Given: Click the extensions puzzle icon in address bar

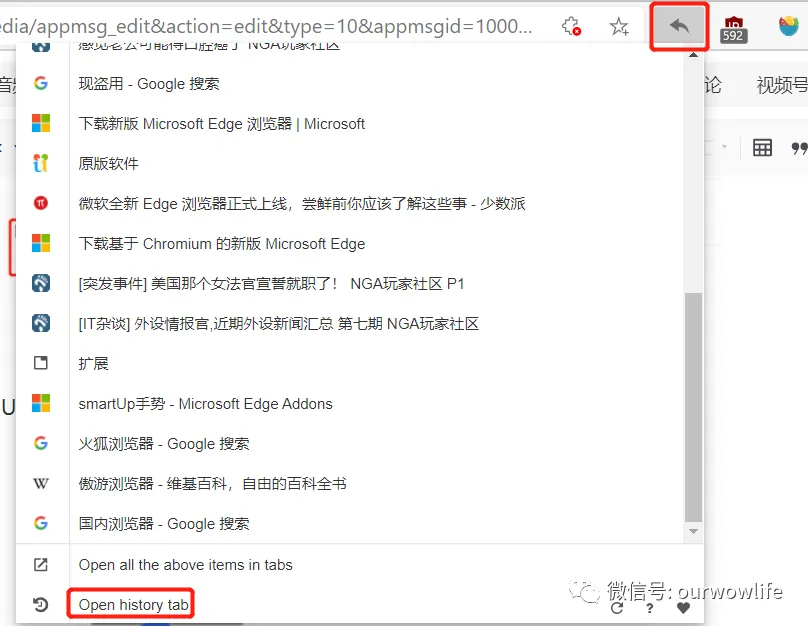Looking at the screenshot, I should point(571,26).
